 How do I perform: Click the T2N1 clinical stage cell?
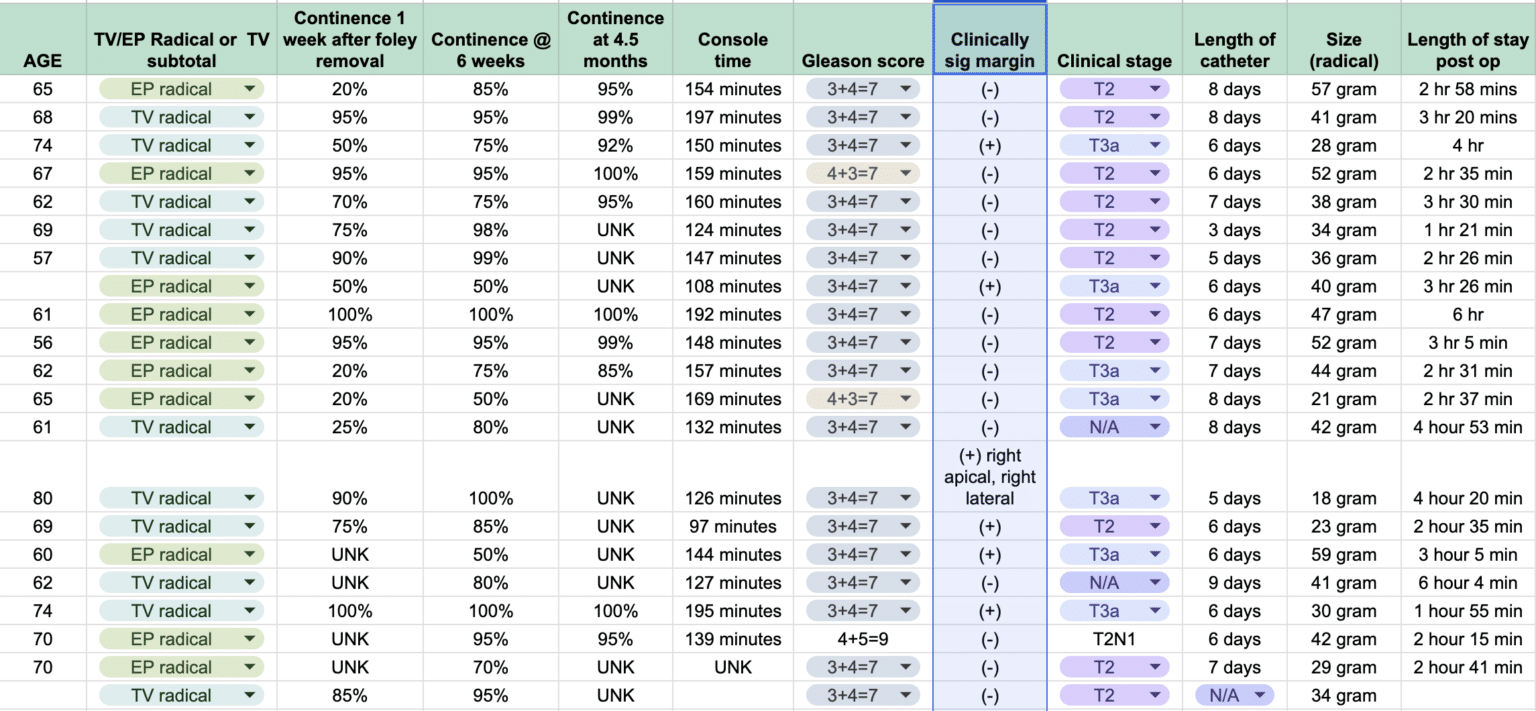click(1114, 639)
